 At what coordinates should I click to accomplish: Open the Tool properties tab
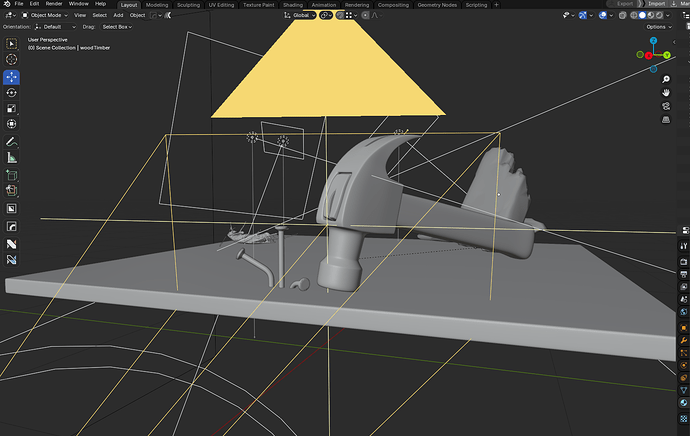(x=683, y=246)
